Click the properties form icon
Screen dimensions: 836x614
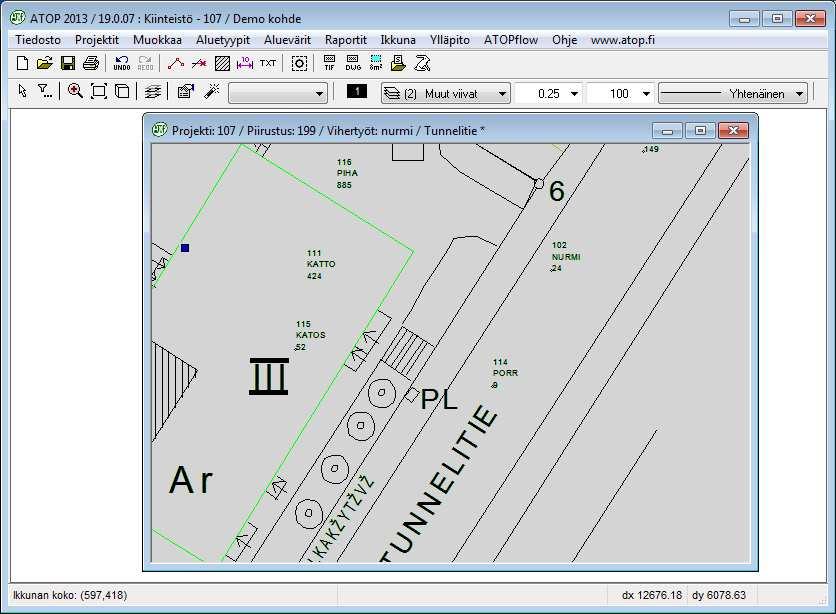185,91
